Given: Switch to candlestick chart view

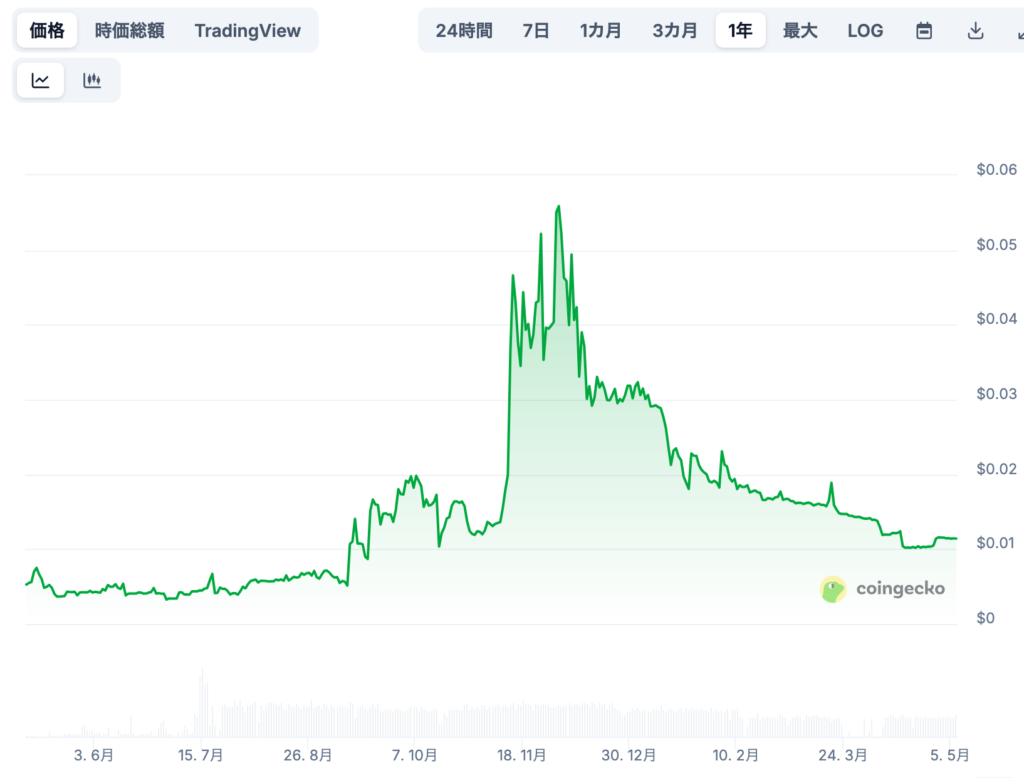Looking at the screenshot, I should click(x=92, y=80).
